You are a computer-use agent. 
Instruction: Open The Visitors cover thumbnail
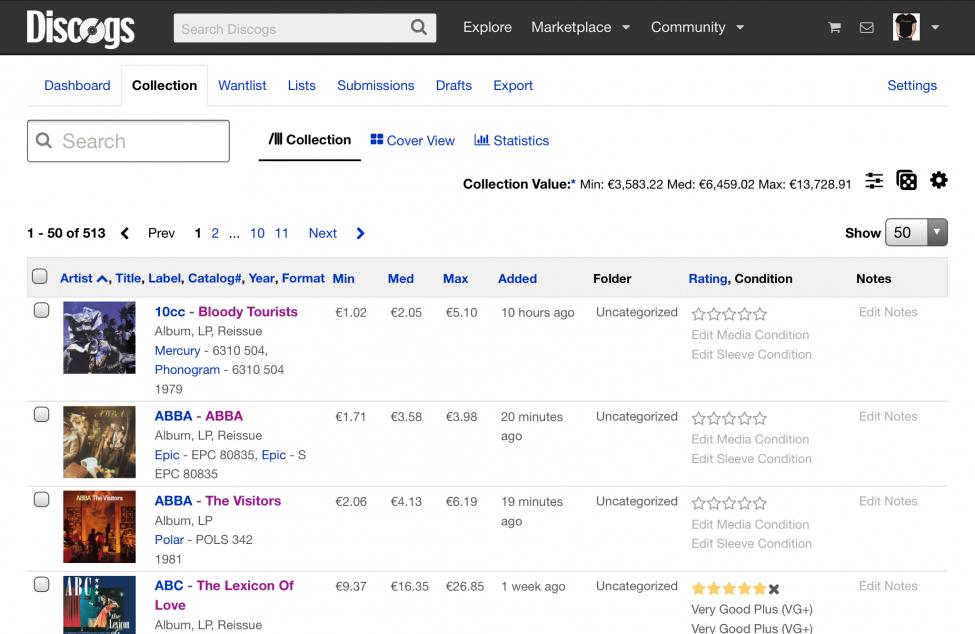(99, 526)
